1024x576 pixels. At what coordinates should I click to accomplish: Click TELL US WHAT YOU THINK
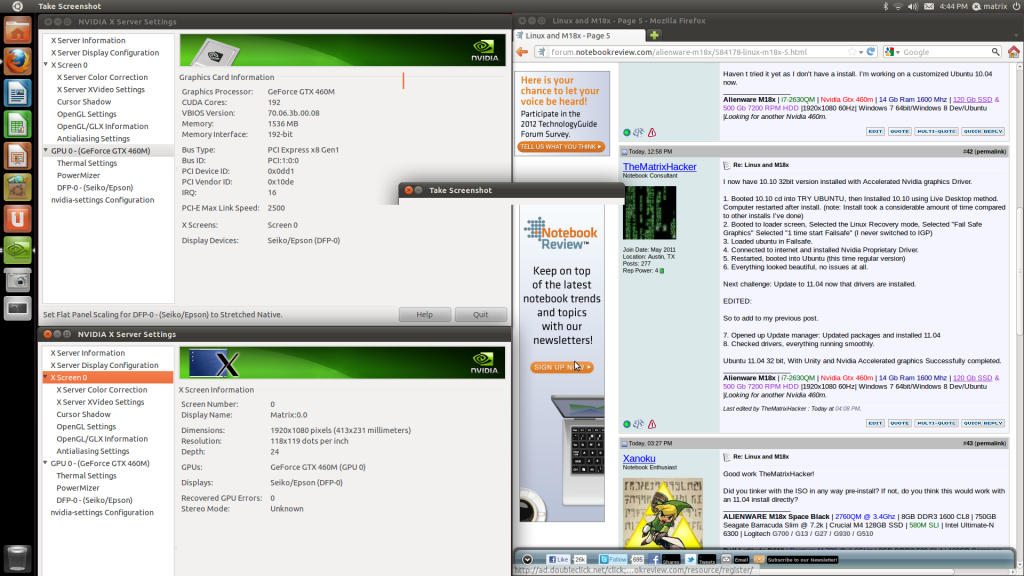[561, 147]
